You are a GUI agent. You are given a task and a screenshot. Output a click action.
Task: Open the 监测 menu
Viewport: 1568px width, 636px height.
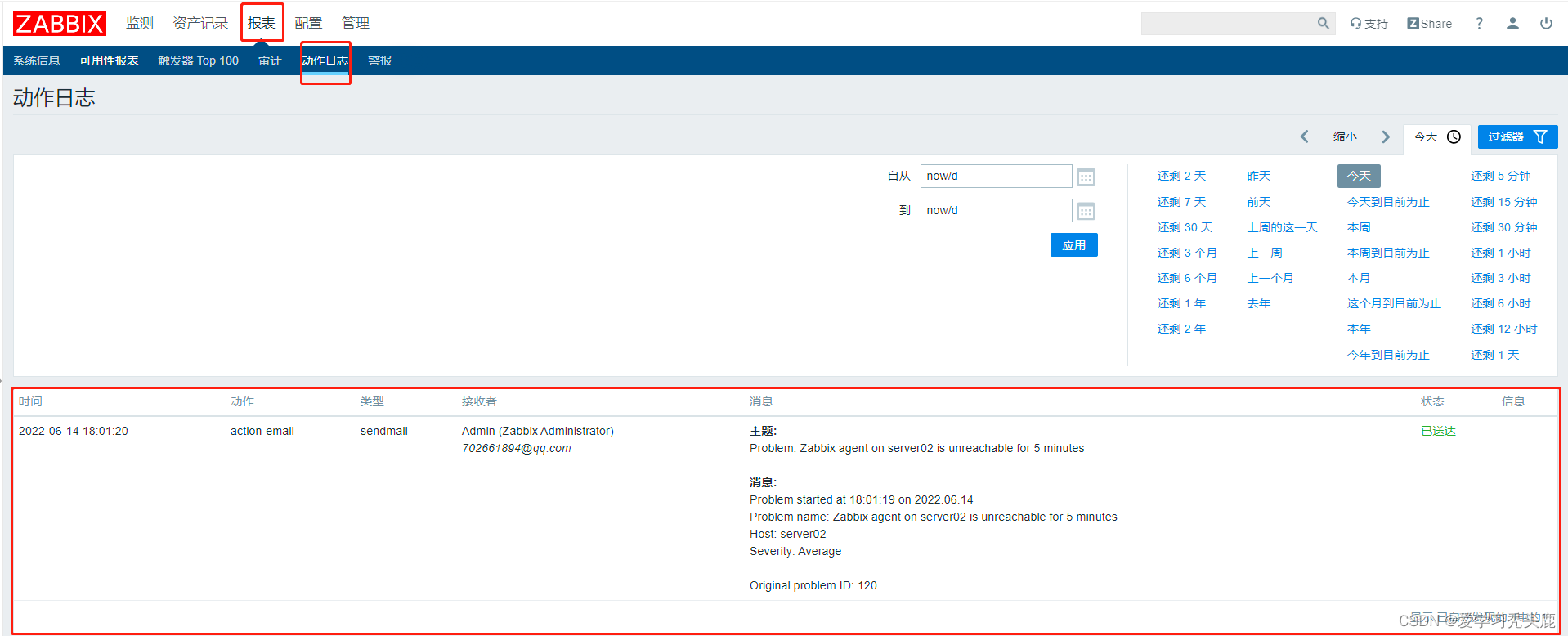pos(140,23)
